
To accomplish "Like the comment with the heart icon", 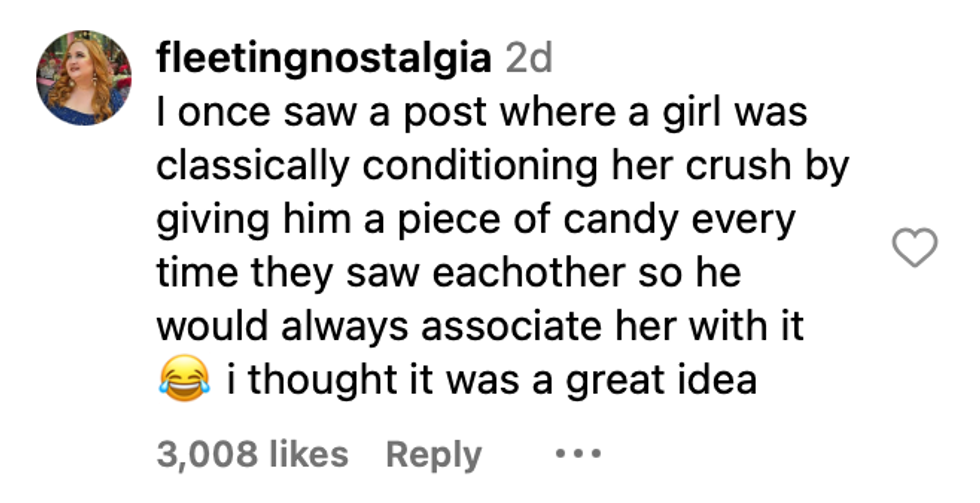I will (914, 248).
